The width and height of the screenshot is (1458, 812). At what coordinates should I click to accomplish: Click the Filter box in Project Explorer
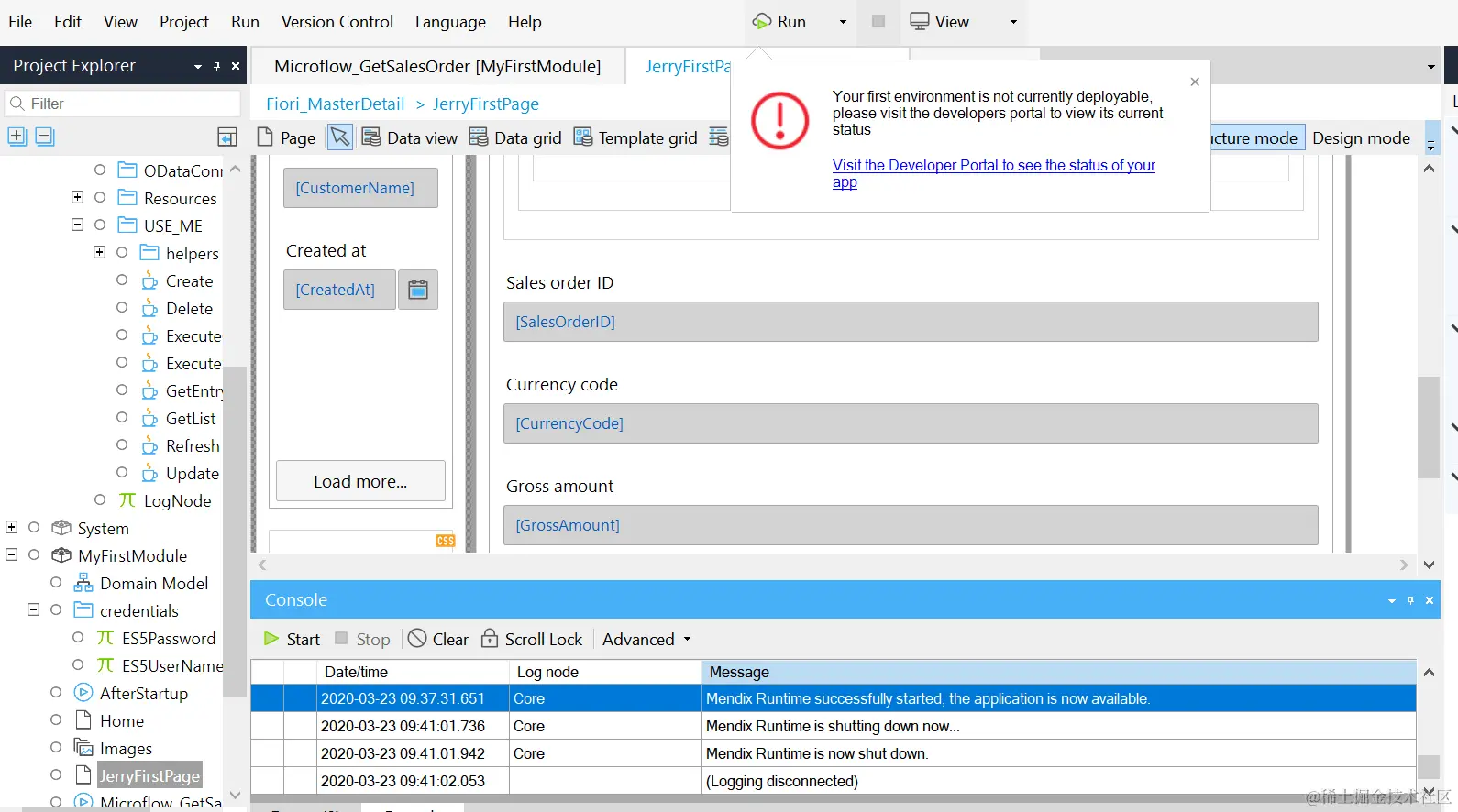coord(122,104)
